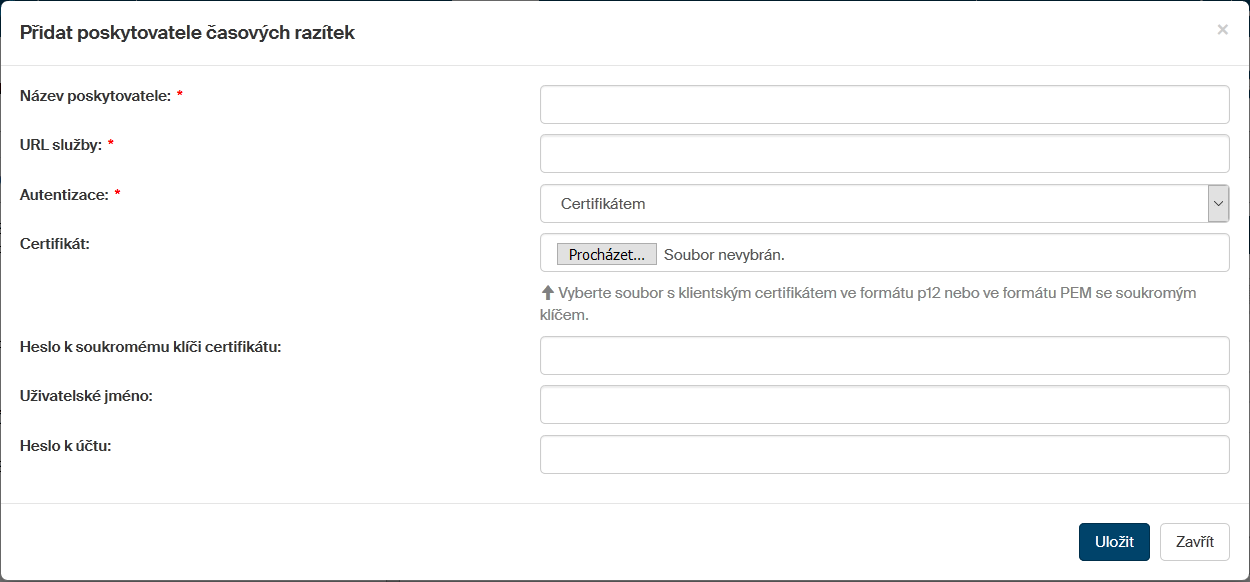Focus the Název poskytovatele text field
This screenshot has width=1250, height=582.
(x=884, y=104)
